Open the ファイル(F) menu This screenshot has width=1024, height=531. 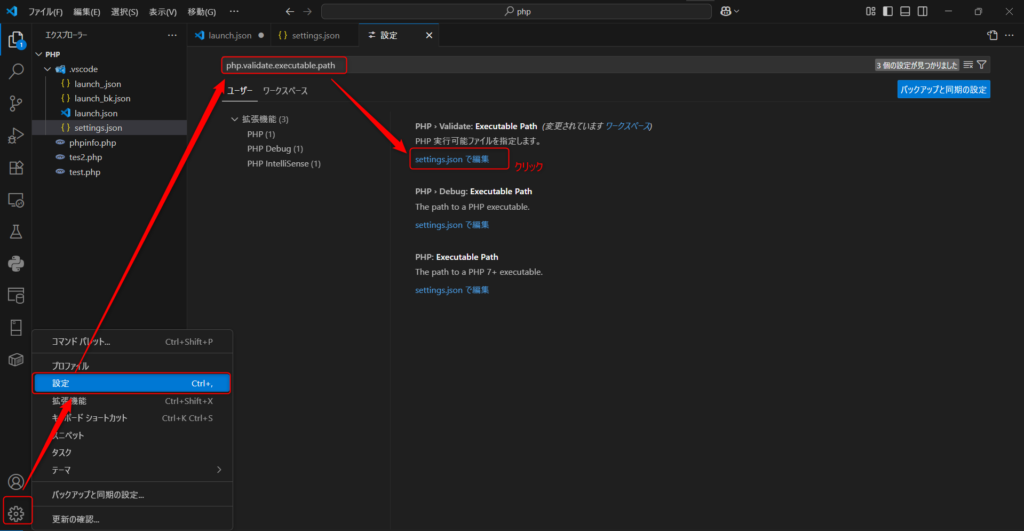(x=45, y=12)
